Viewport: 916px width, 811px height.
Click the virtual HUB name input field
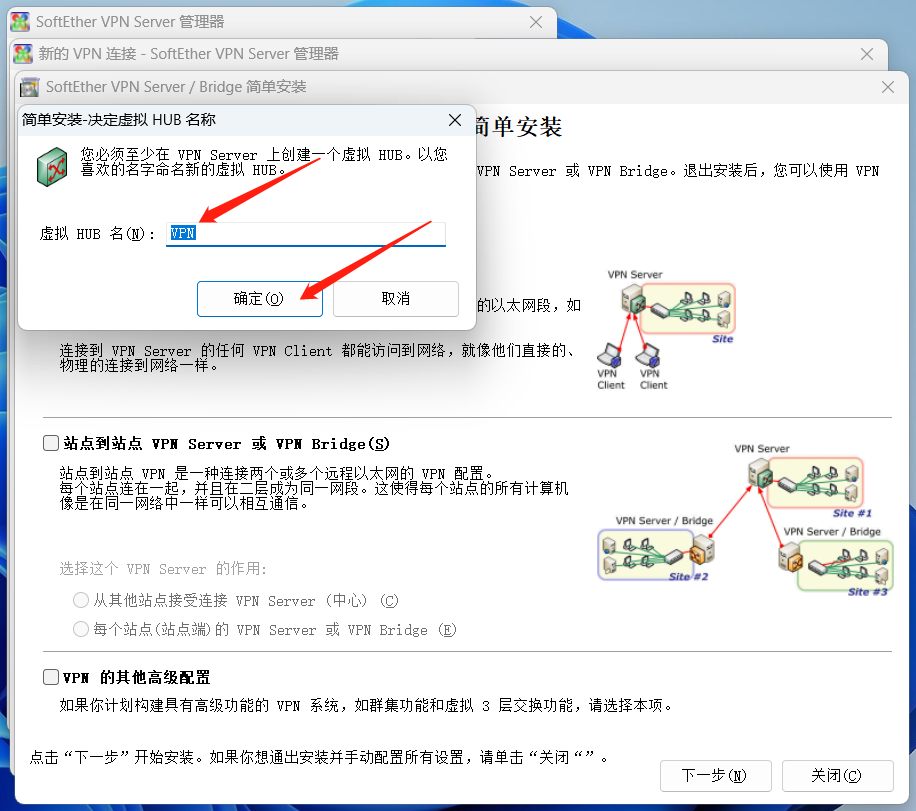[x=306, y=234]
